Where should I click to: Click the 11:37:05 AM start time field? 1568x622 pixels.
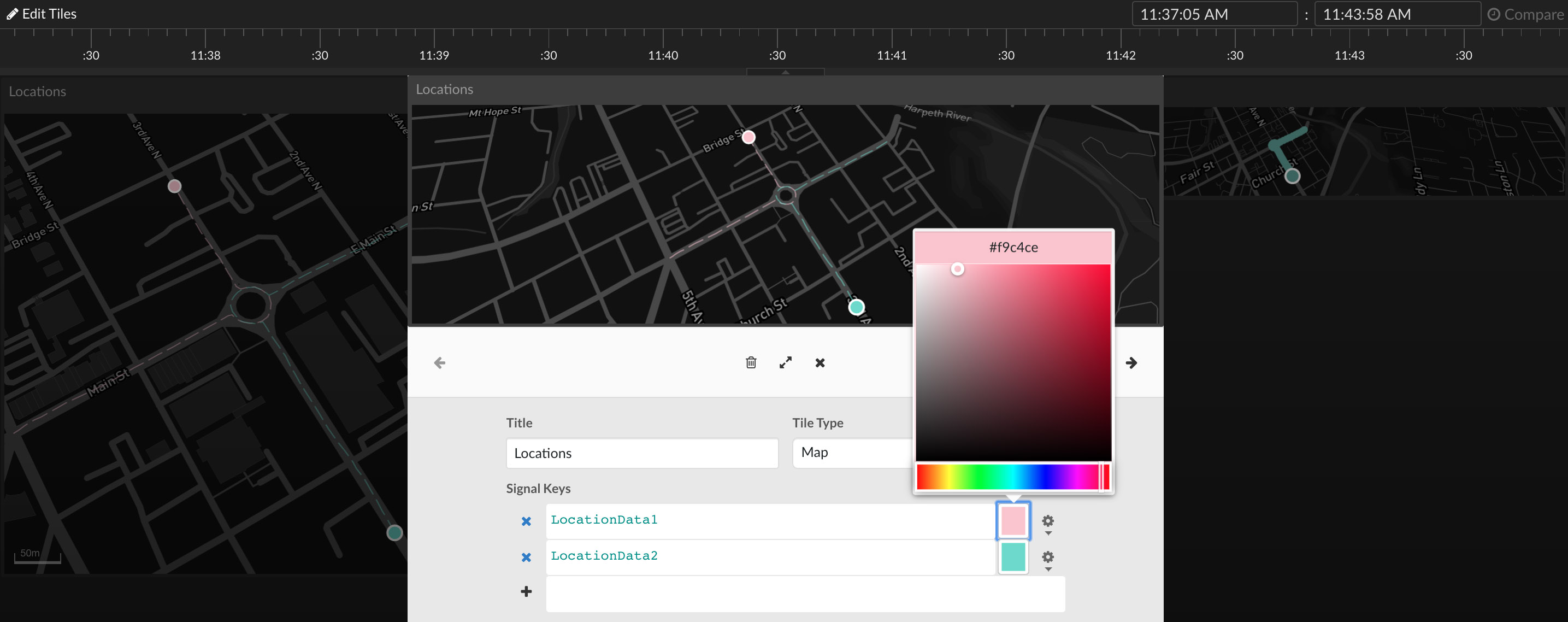[x=1214, y=14]
